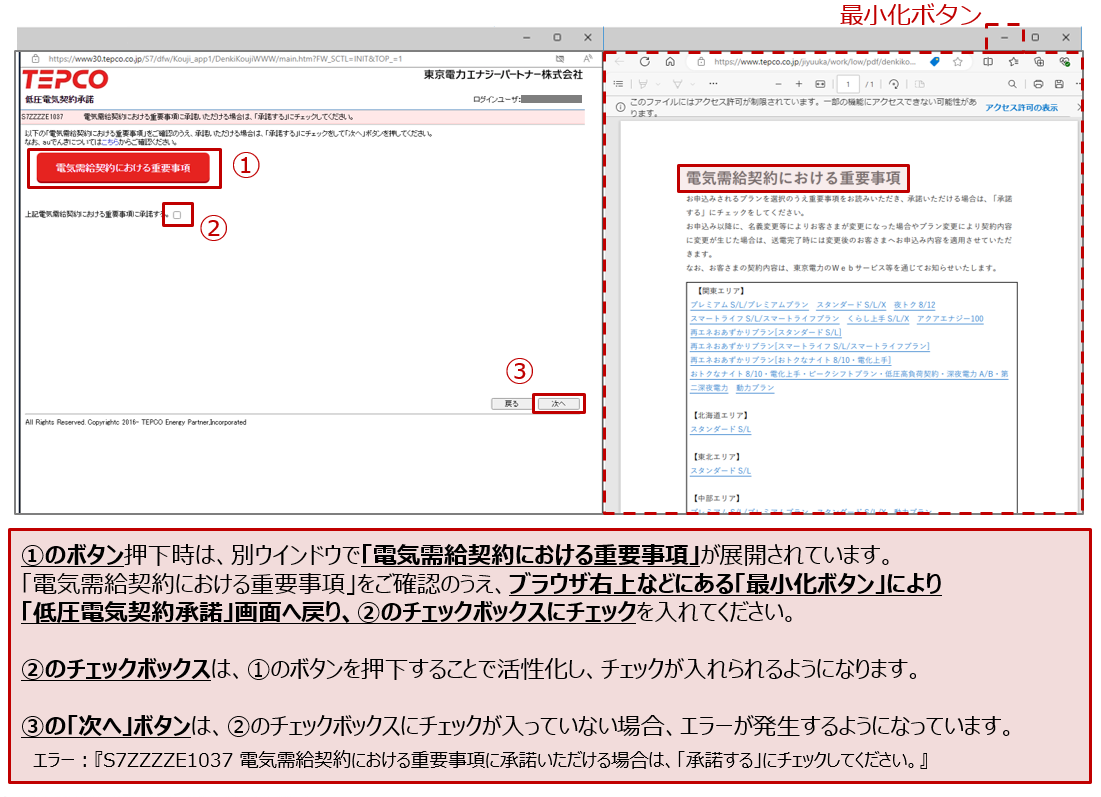Open the PDF toolbar more tools ellipsis
1101x797 pixels.
[713, 84]
